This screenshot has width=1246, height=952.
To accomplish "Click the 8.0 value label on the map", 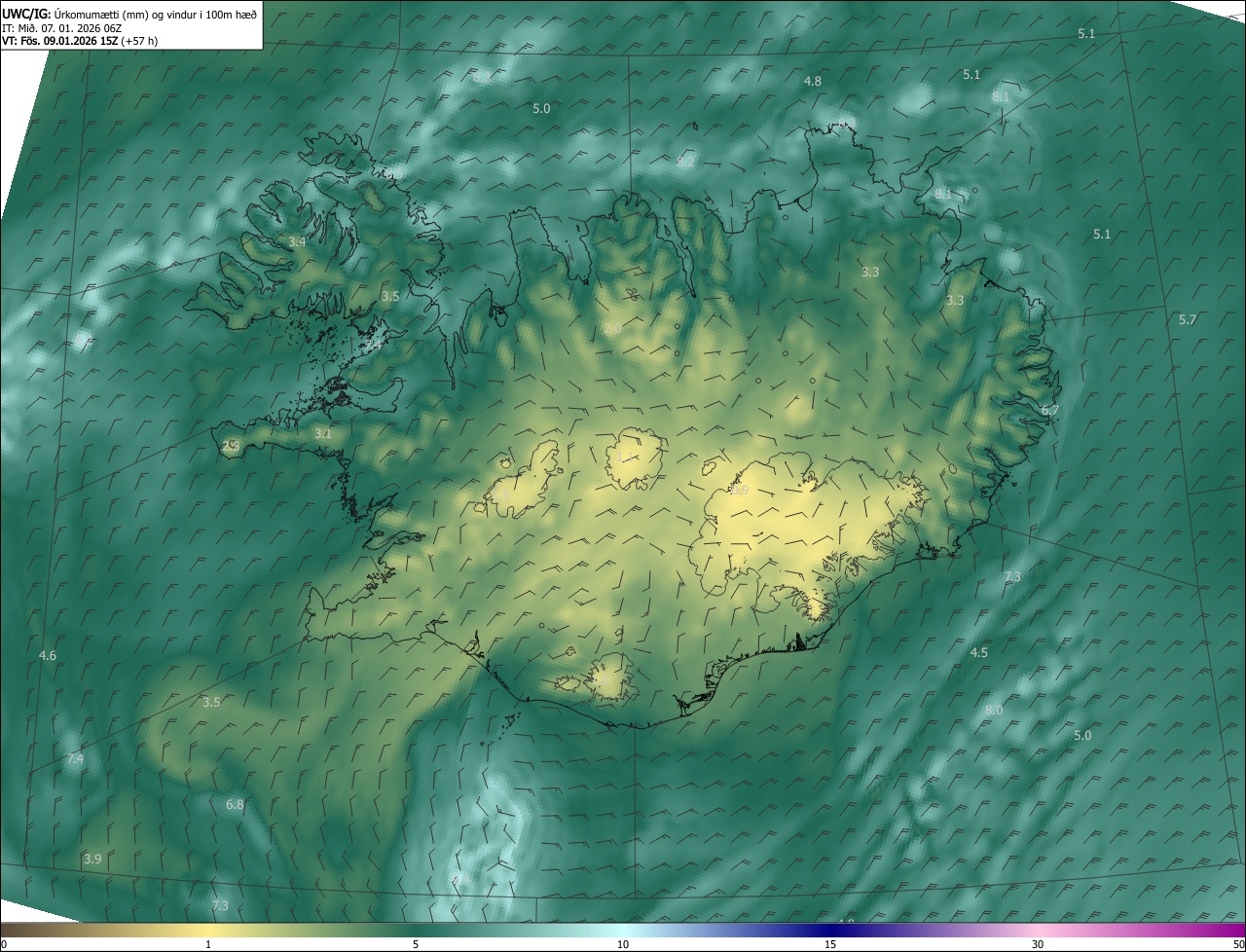I will click(x=993, y=711).
